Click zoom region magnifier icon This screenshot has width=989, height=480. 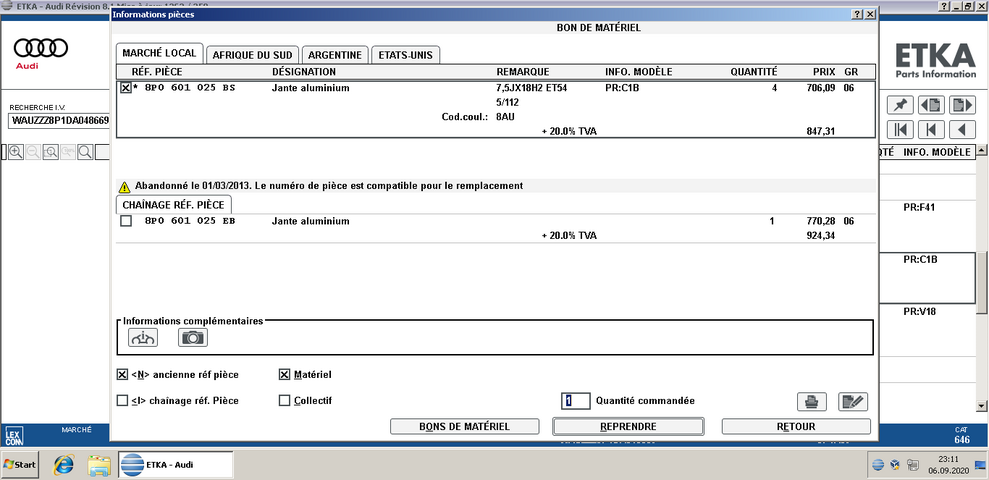pyautogui.click(x=50, y=152)
